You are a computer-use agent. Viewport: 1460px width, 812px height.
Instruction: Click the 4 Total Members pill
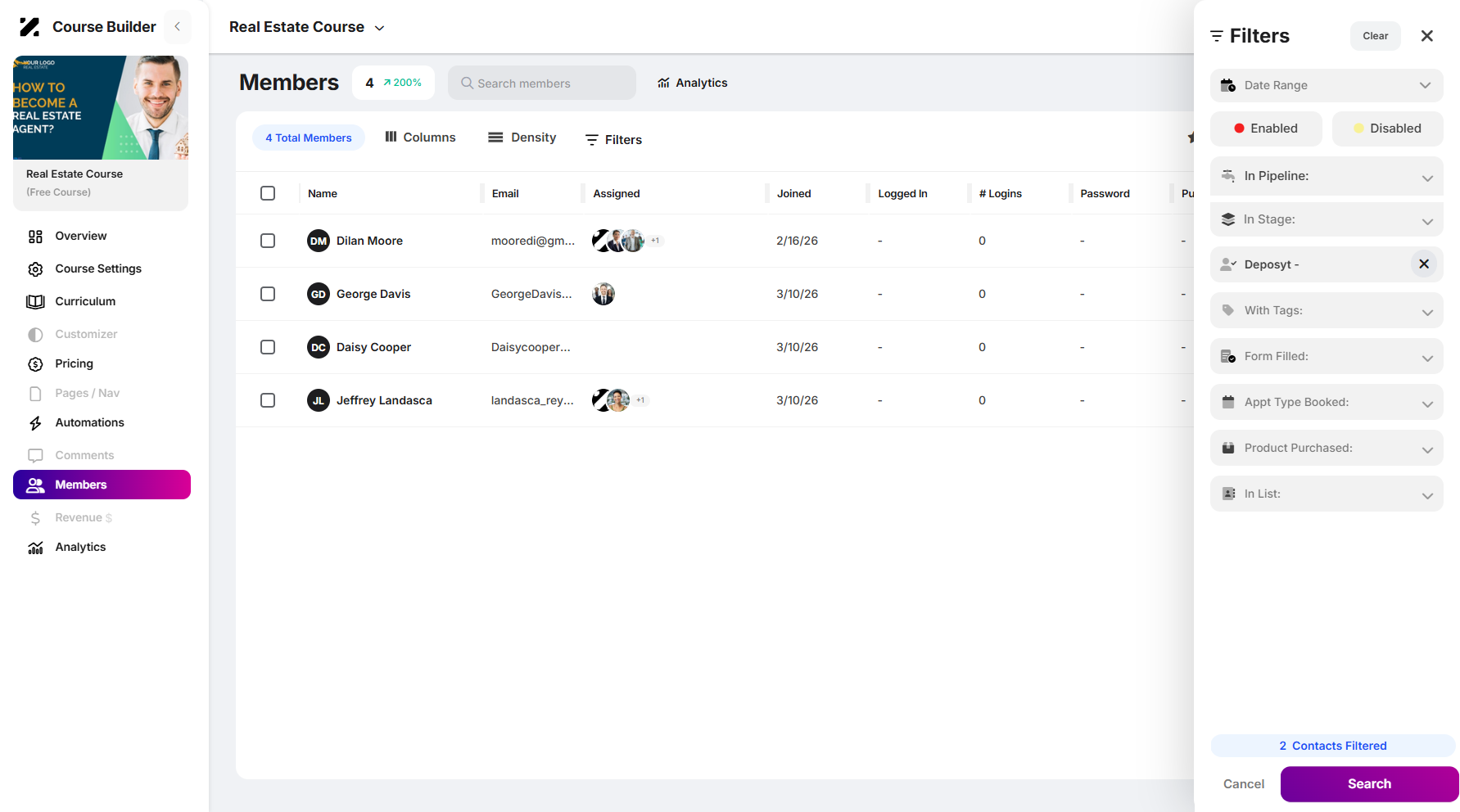(x=309, y=138)
